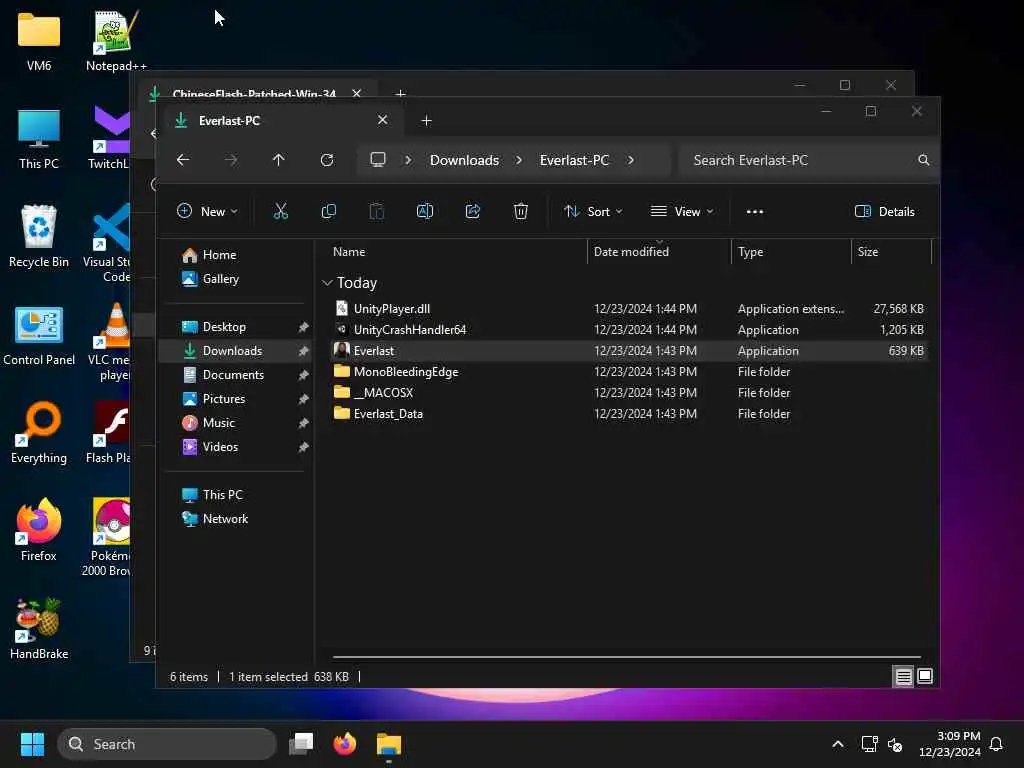
Task: Select the Everything desktop shortcut
Action: (39, 433)
